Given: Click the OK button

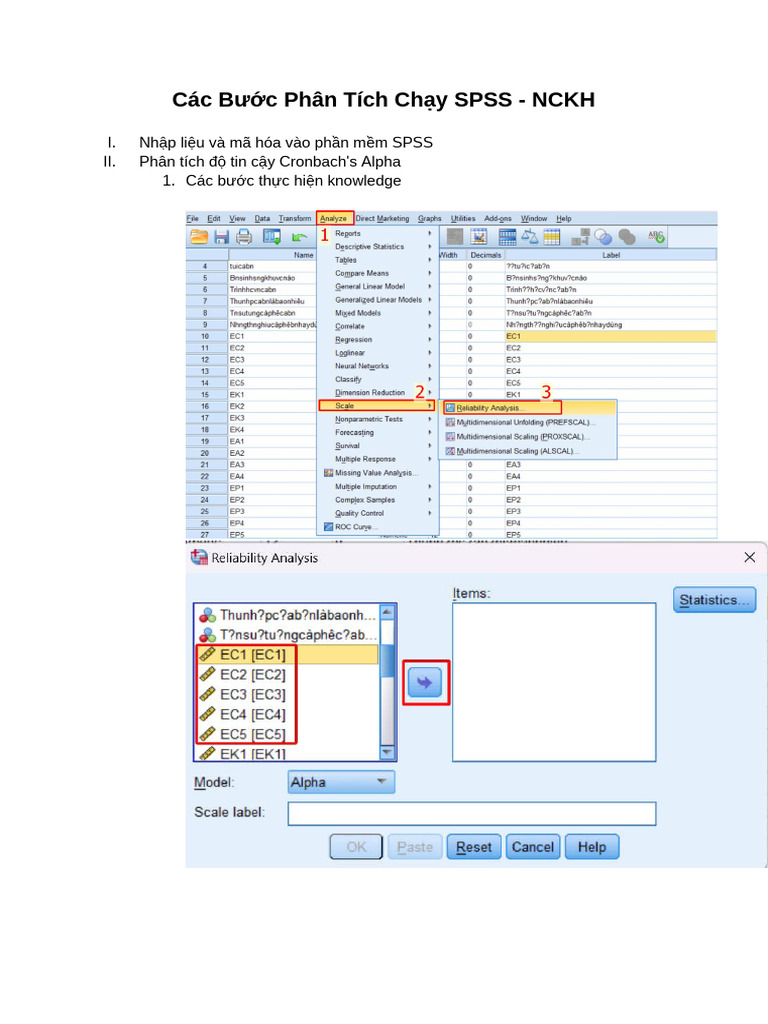Looking at the screenshot, I should [x=356, y=847].
